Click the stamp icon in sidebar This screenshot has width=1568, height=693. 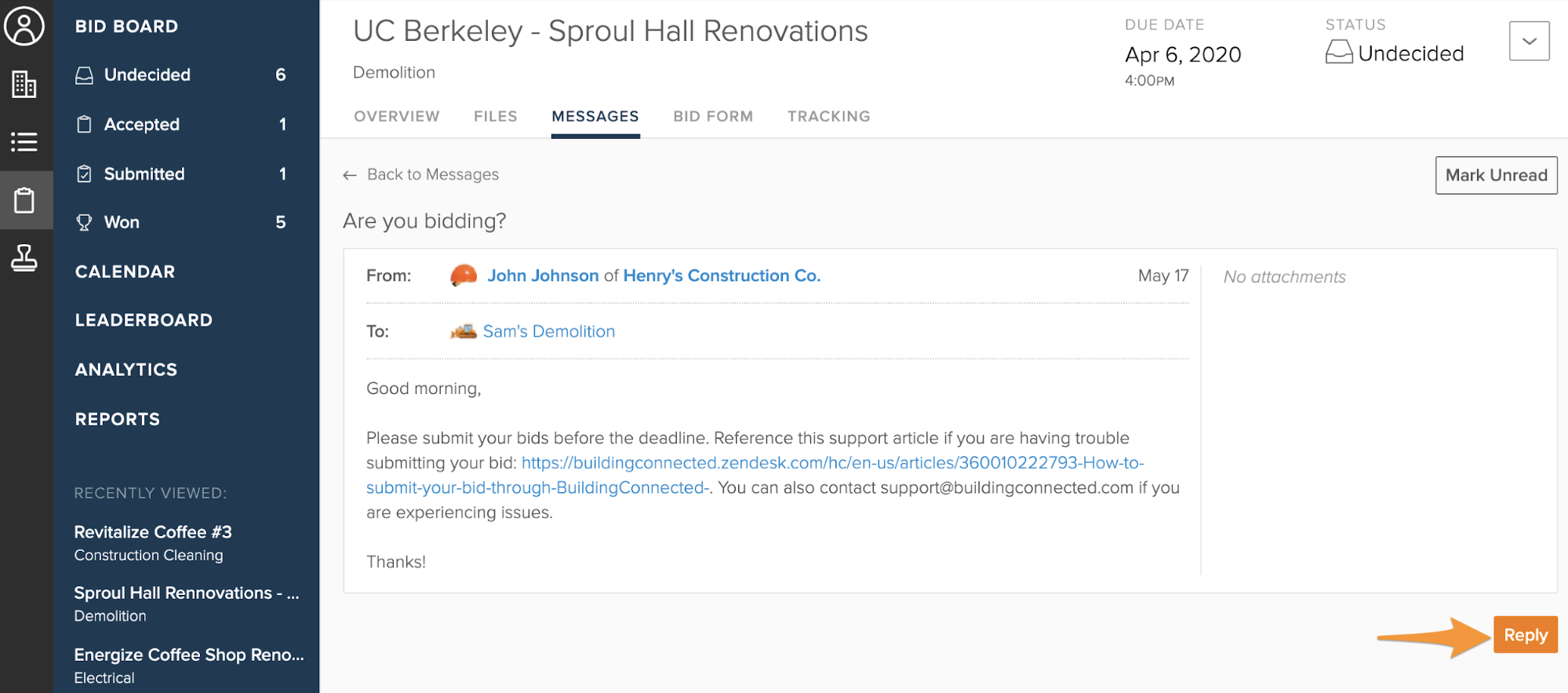[24, 258]
